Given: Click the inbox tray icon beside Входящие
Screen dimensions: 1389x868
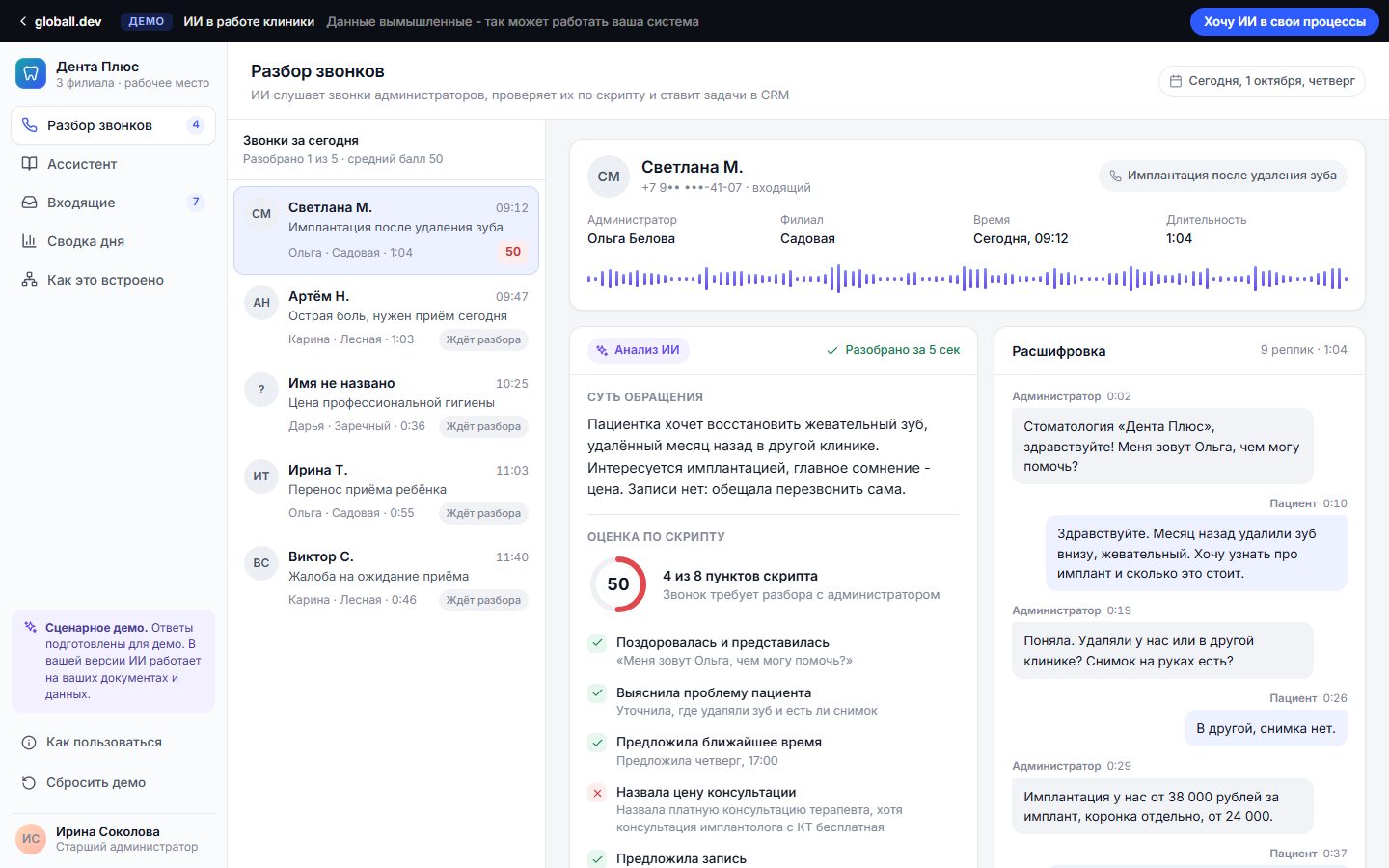Looking at the screenshot, I should (x=30, y=203).
